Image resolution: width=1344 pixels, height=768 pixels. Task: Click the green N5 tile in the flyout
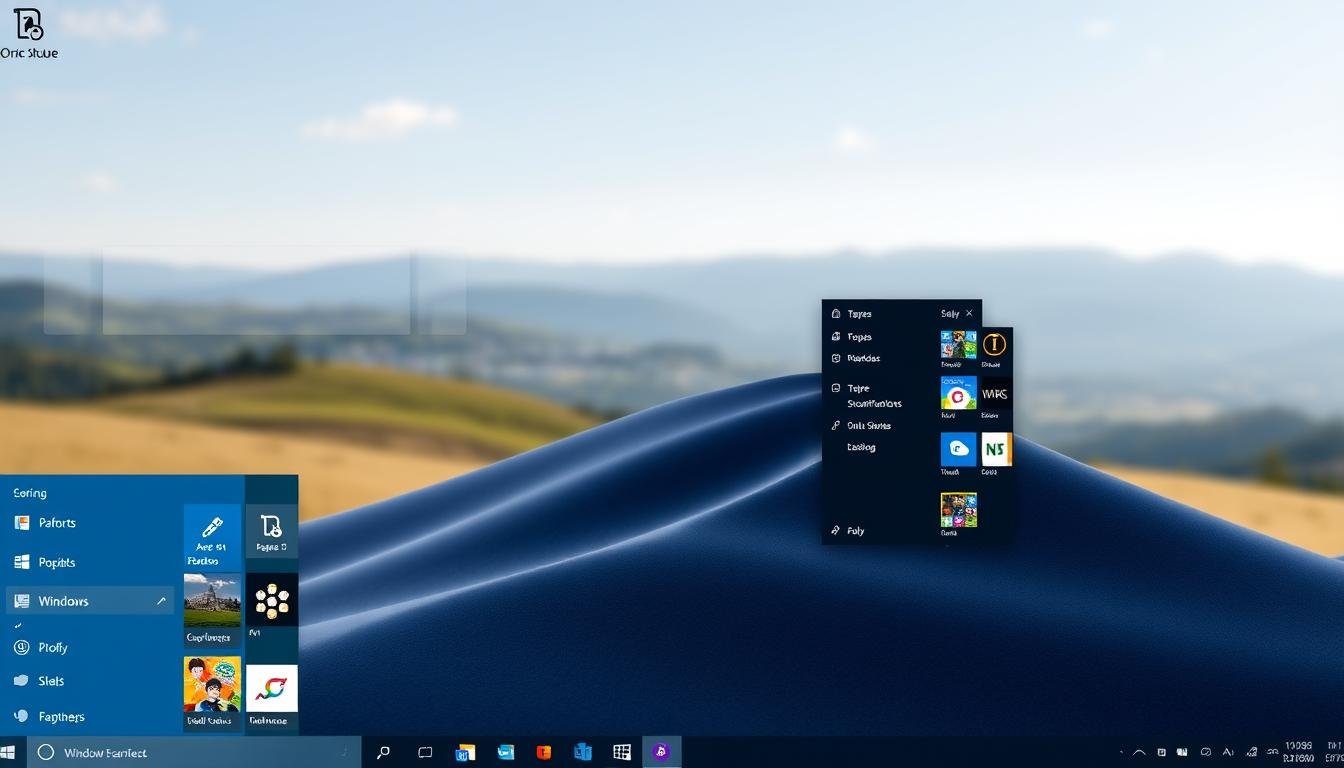[994, 449]
